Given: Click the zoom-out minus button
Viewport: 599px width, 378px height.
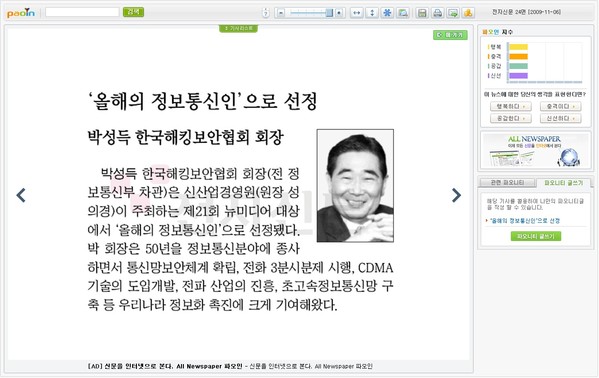Looking at the screenshot, I should point(280,13).
